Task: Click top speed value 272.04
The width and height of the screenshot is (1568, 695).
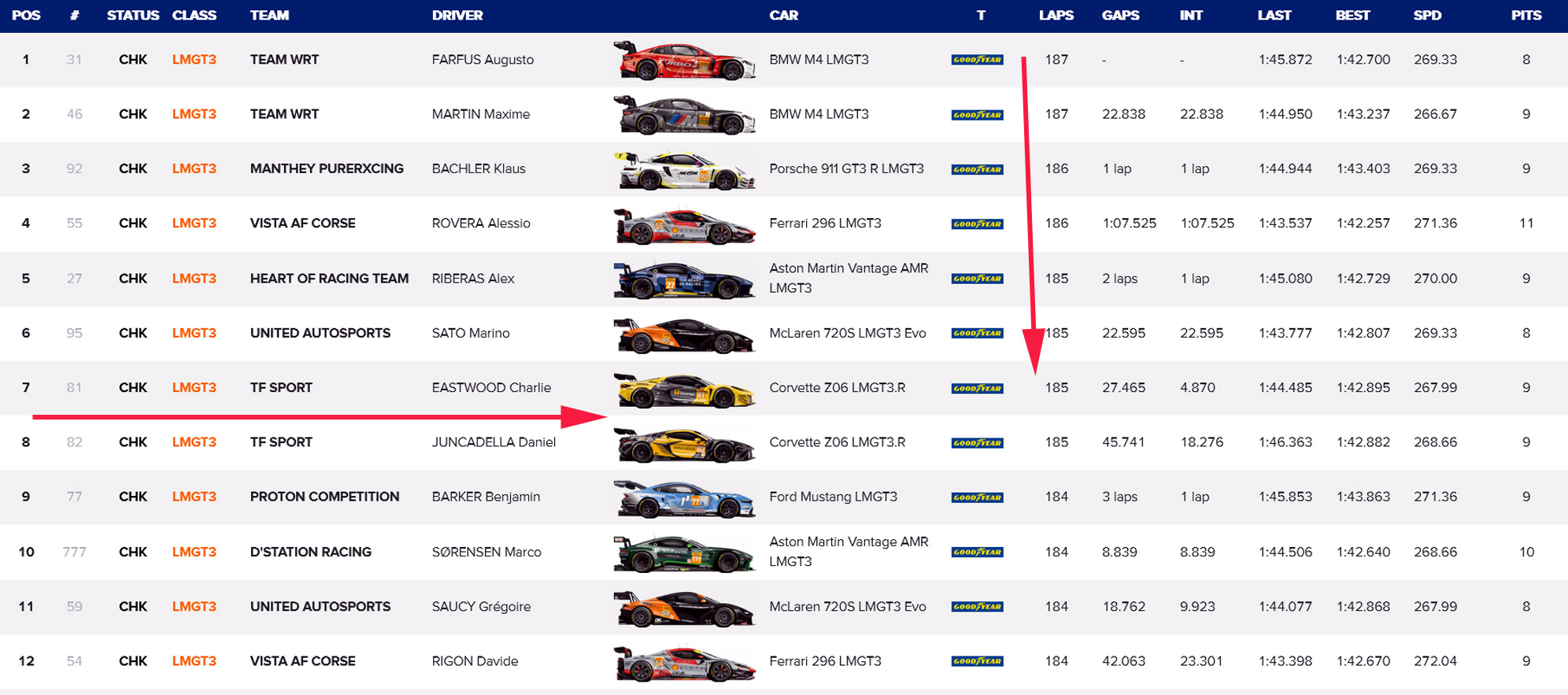Action: tap(1435, 661)
